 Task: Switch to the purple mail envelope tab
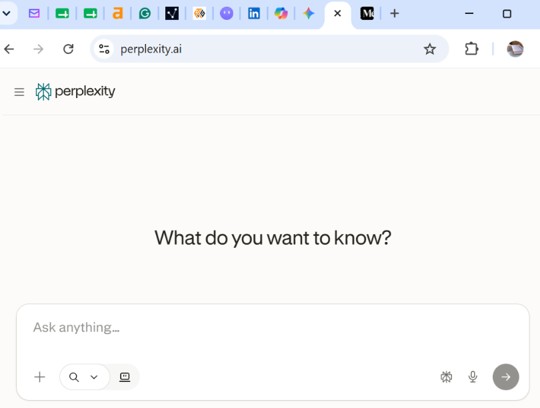(x=34, y=13)
